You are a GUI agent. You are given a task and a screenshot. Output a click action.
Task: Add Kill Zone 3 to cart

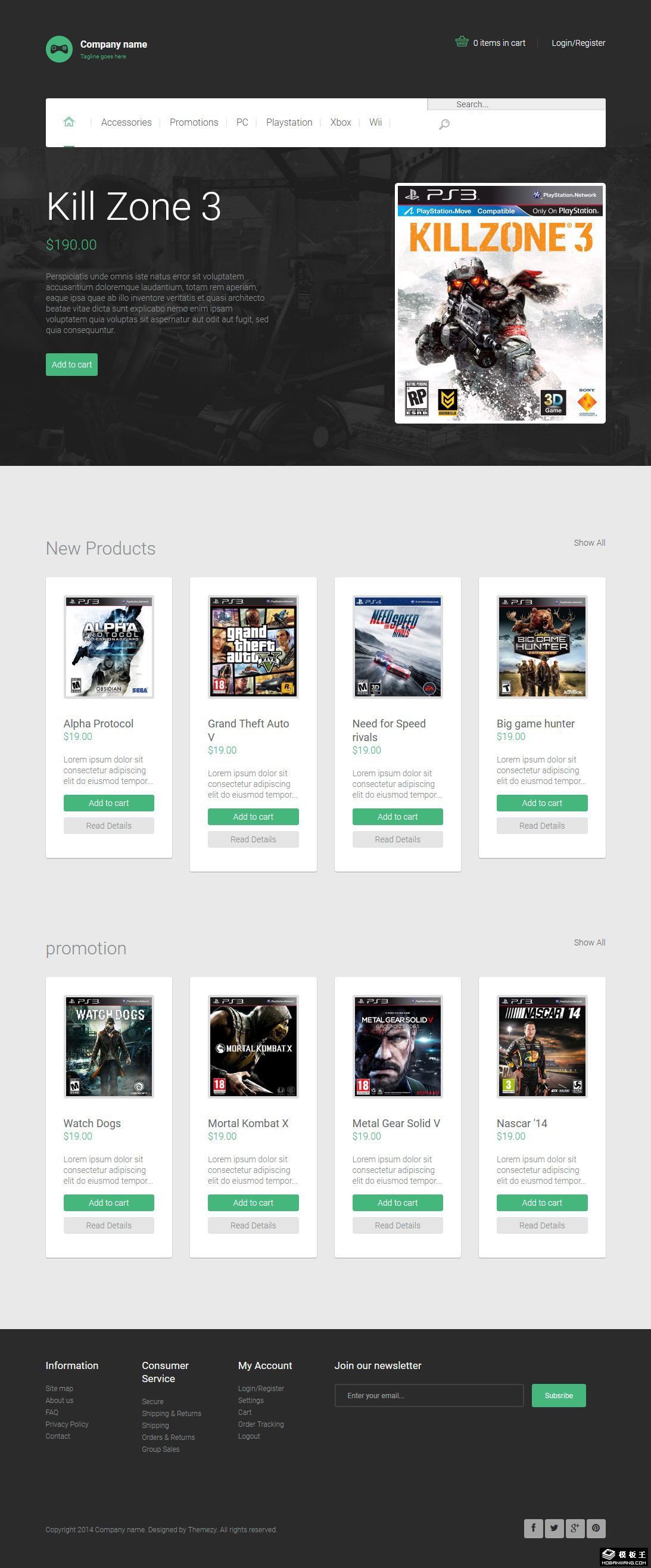(x=72, y=365)
